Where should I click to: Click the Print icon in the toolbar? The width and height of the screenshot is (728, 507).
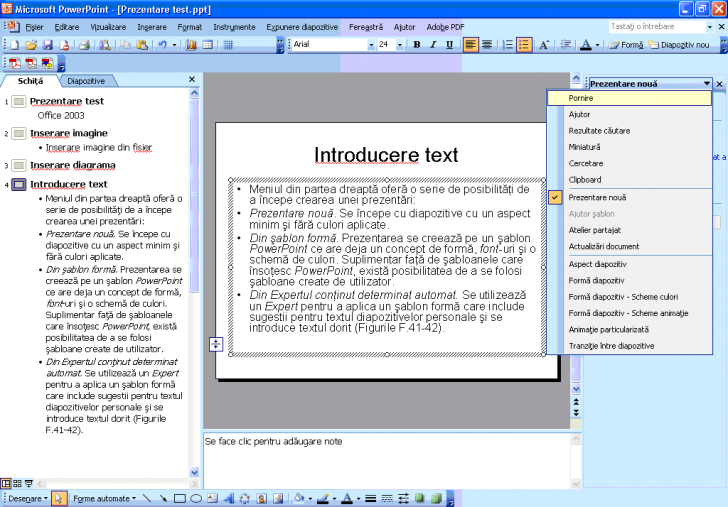coord(84,45)
